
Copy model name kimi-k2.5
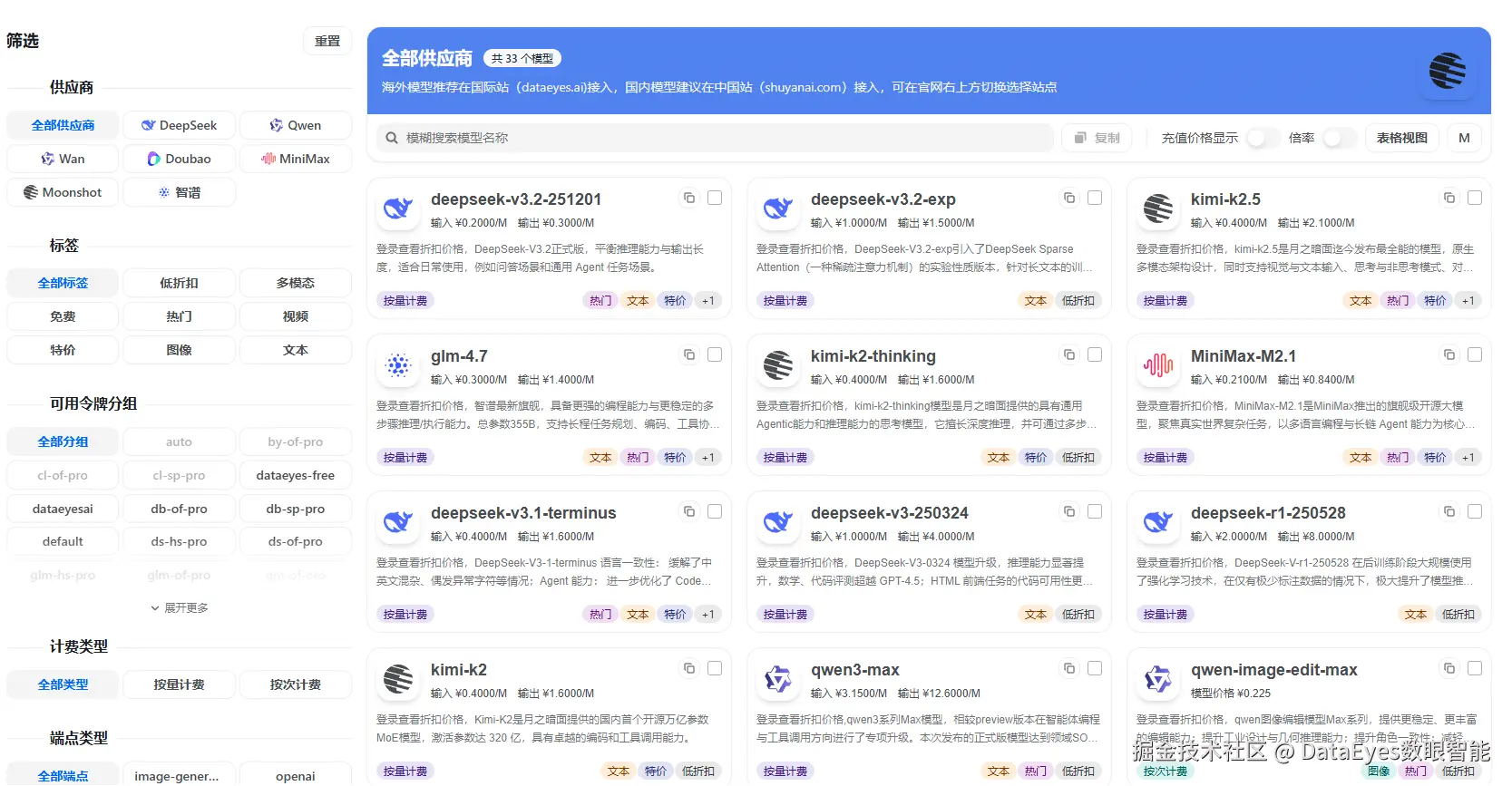pos(1449,198)
